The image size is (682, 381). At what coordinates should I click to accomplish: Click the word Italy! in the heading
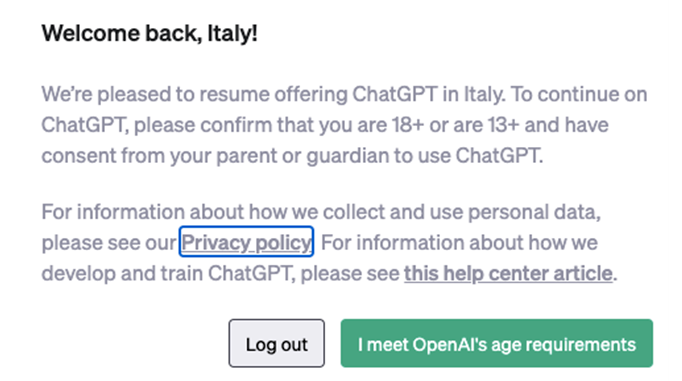point(232,33)
